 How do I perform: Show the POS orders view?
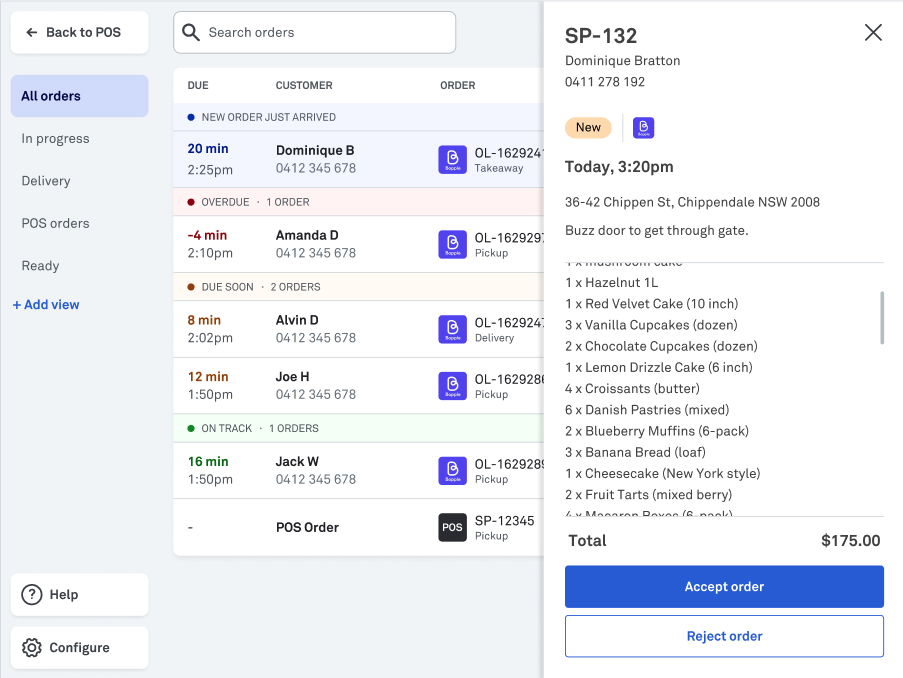55,224
